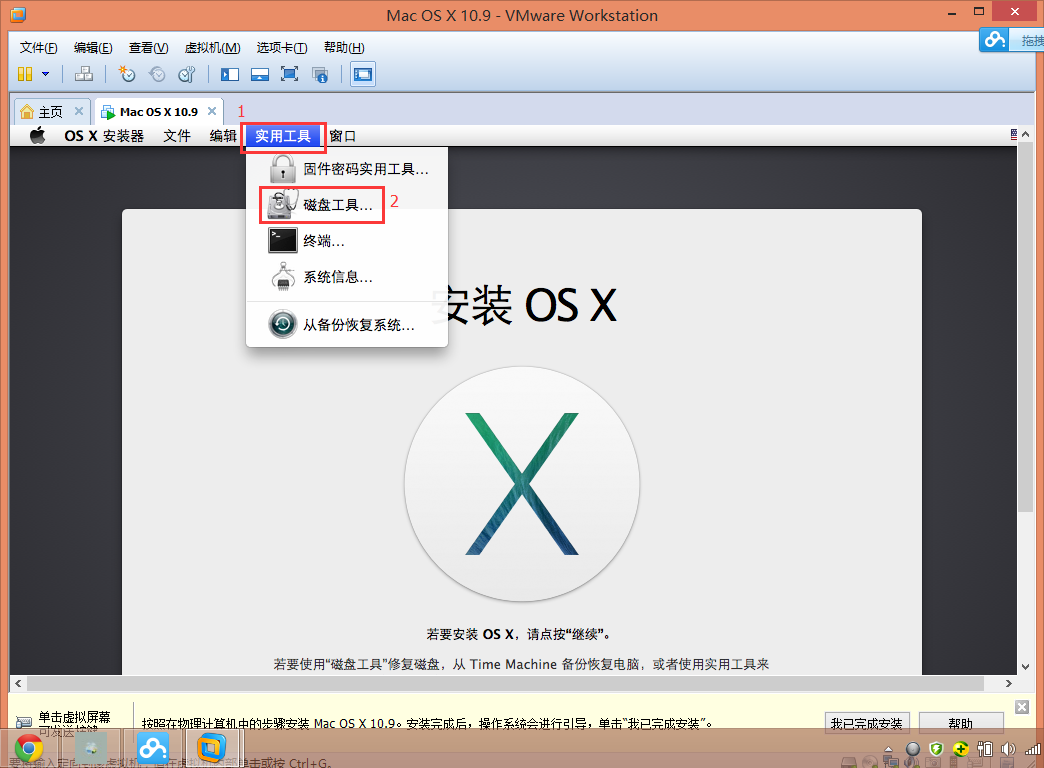Open the 帮助(H) VMware menu
The height and width of the screenshot is (768, 1044).
(x=344, y=48)
